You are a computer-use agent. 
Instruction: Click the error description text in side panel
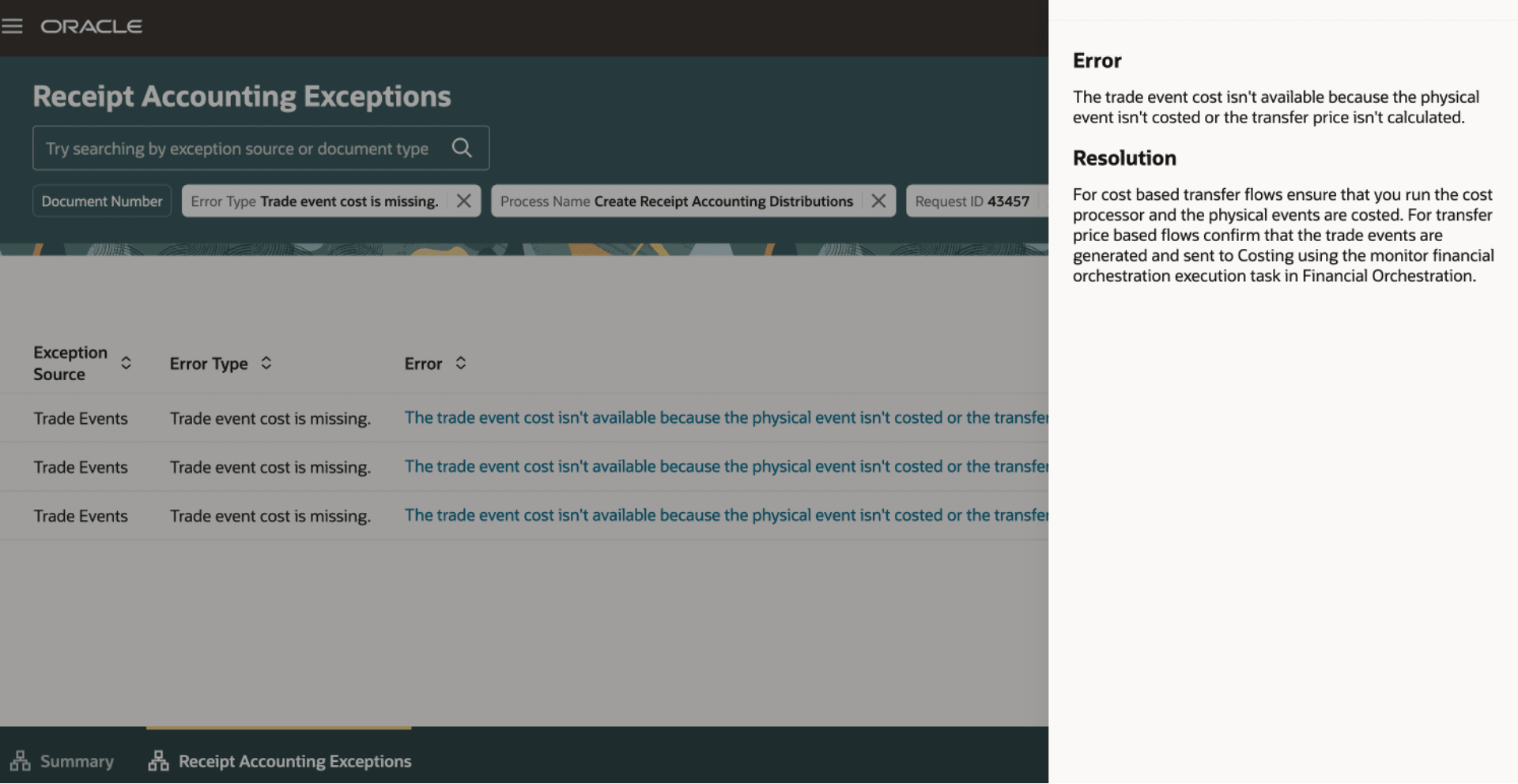1276,107
